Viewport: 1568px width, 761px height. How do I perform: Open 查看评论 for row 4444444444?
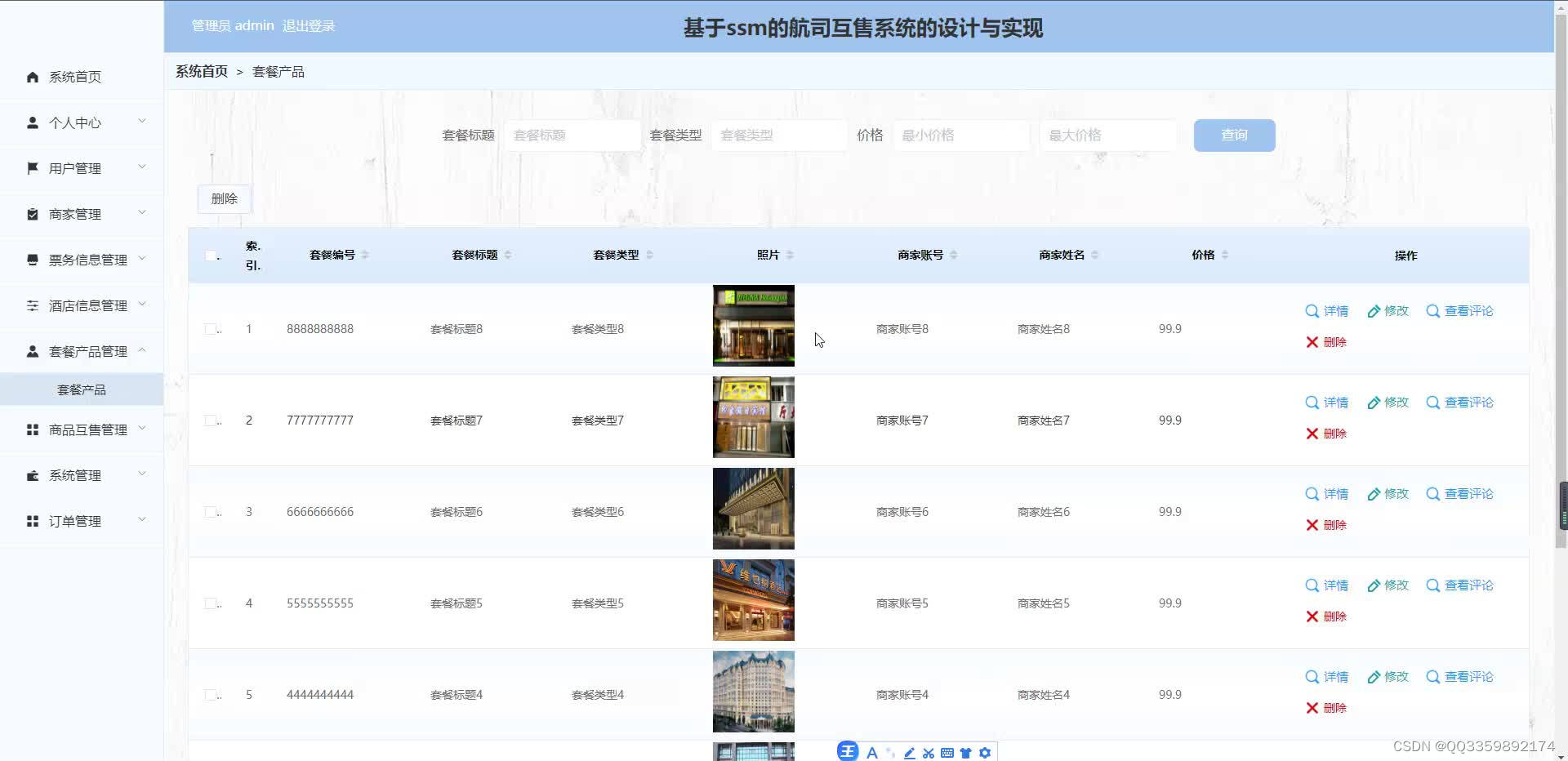coord(1459,677)
